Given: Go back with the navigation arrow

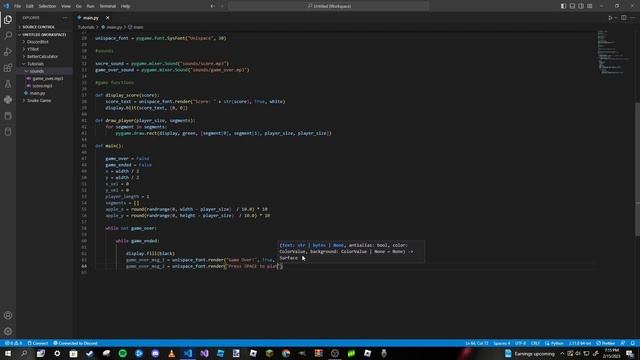Looking at the screenshot, I should pos(212,6).
